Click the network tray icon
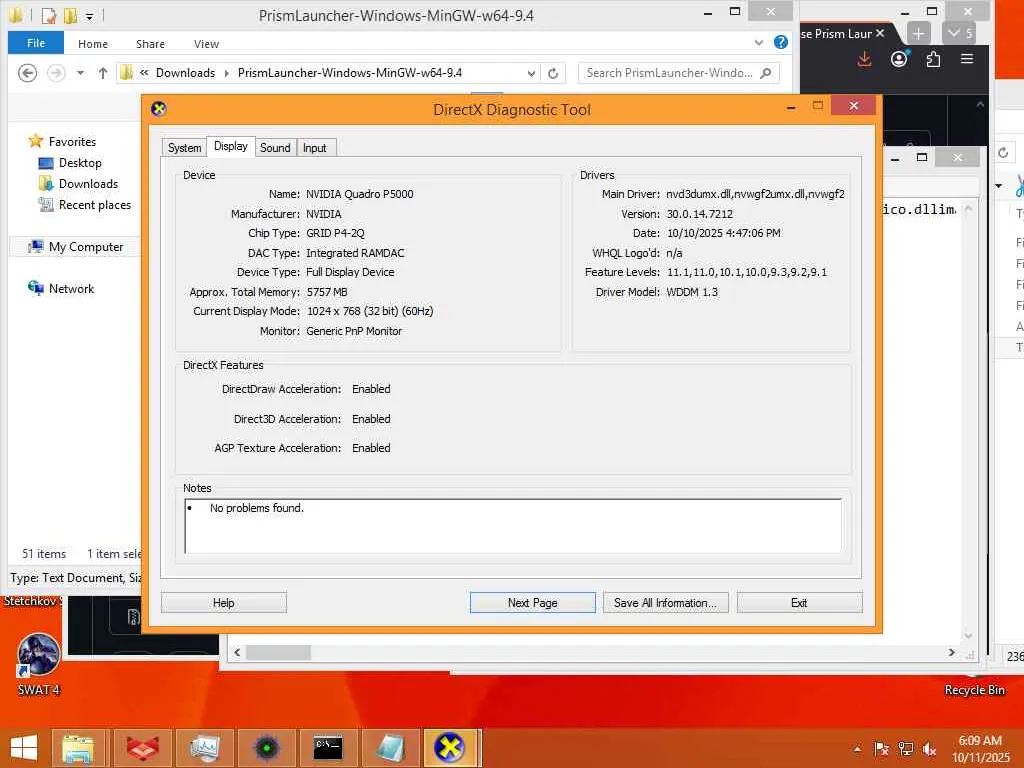Image resolution: width=1024 pixels, height=768 pixels. point(905,749)
